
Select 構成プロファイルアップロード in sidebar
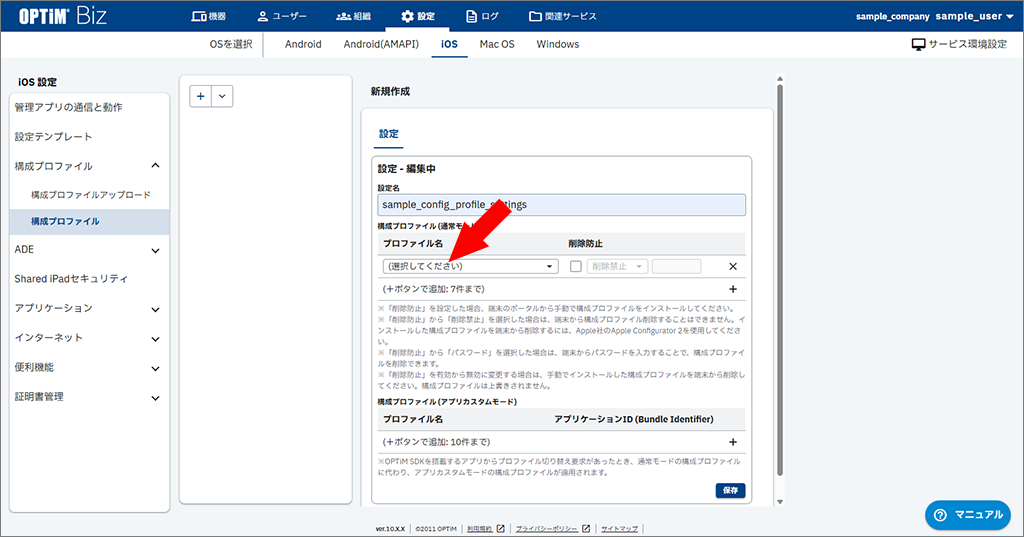point(90,194)
